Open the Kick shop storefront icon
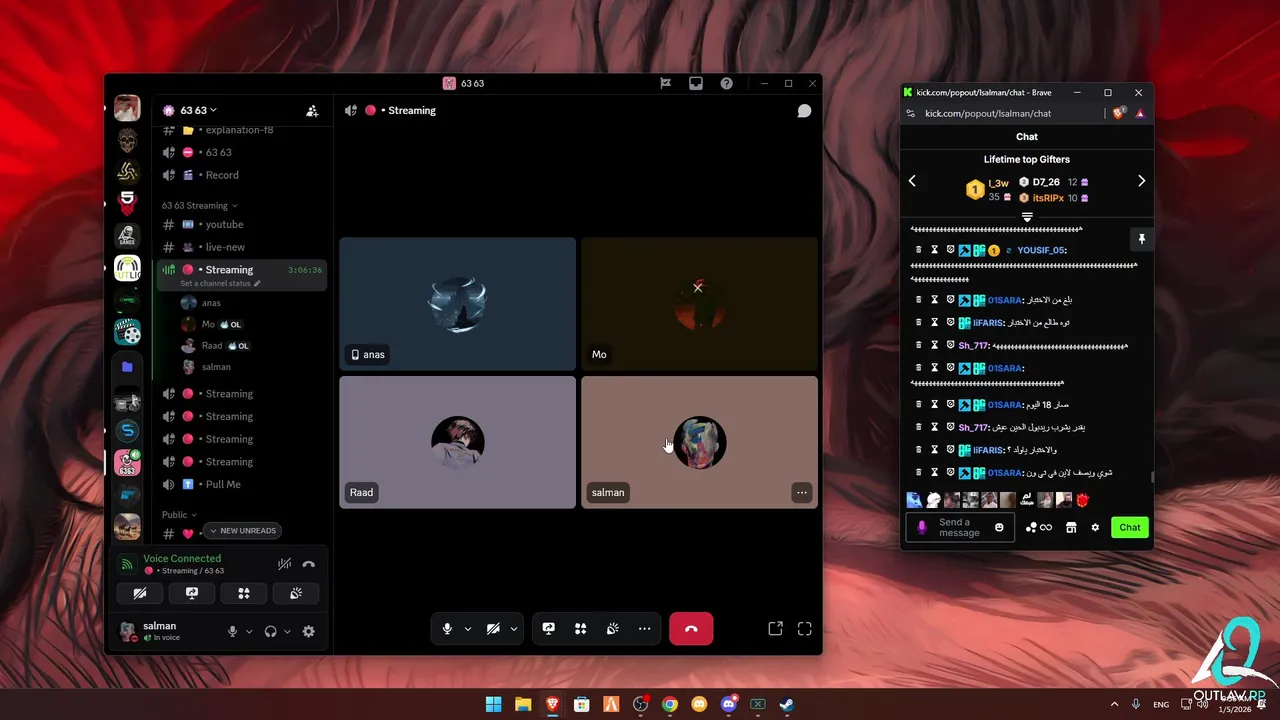Image resolution: width=1280 pixels, height=720 pixels. click(1071, 527)
